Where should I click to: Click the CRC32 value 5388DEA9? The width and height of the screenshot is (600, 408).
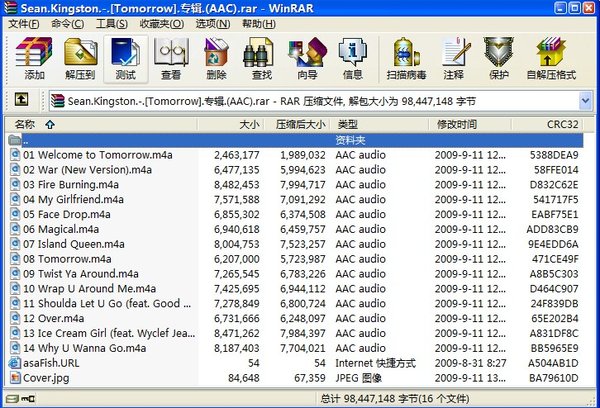pyautogui.click(x=554, y=155)
